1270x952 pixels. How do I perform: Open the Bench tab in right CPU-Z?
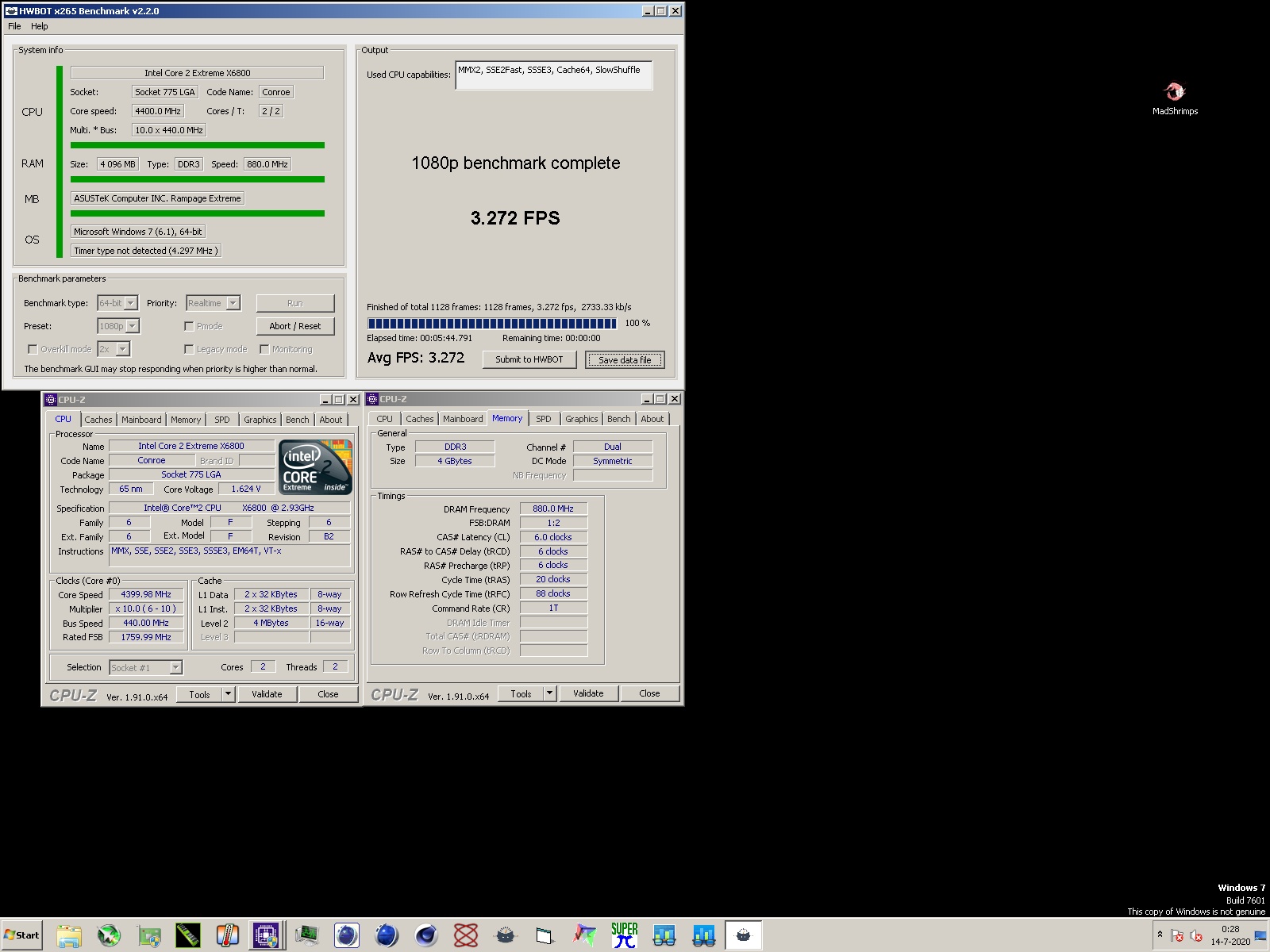(x=619, y=419)
